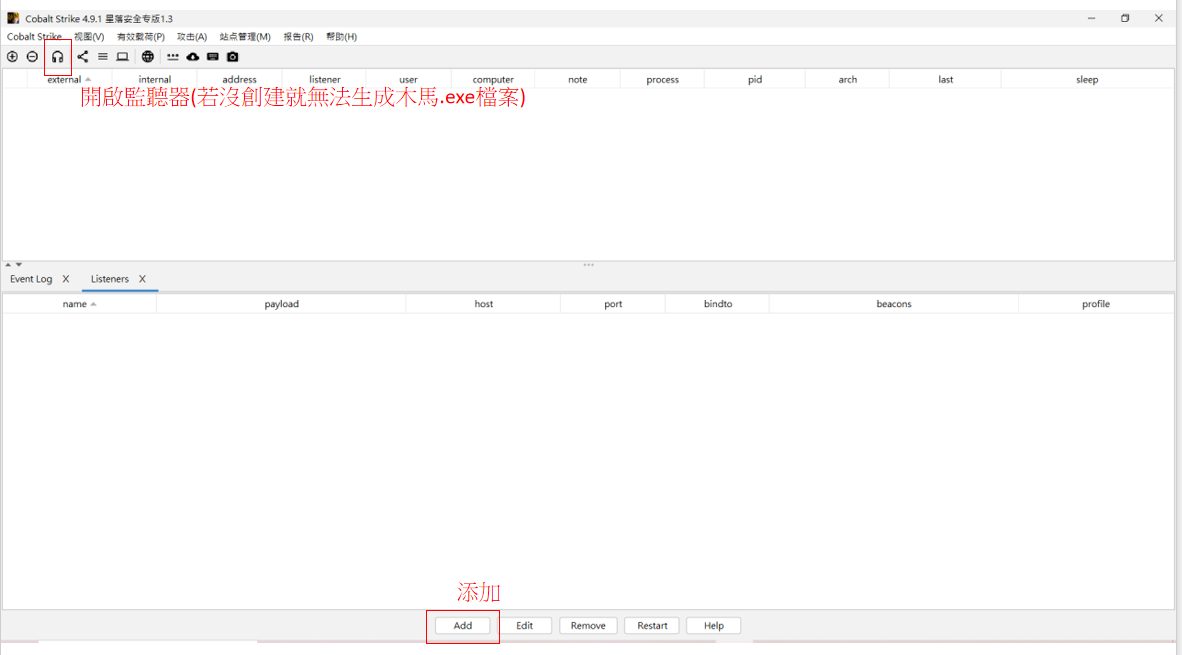Collapse top pane with up arrow
The height and width of the screenshot is (655, 1182).
8,265
